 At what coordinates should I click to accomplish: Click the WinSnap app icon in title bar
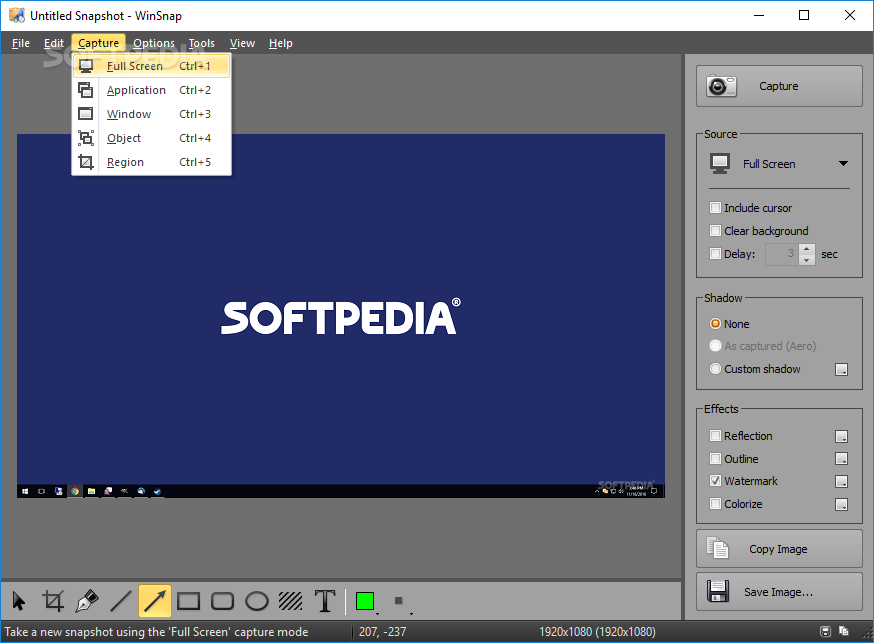tap(17, 15)
